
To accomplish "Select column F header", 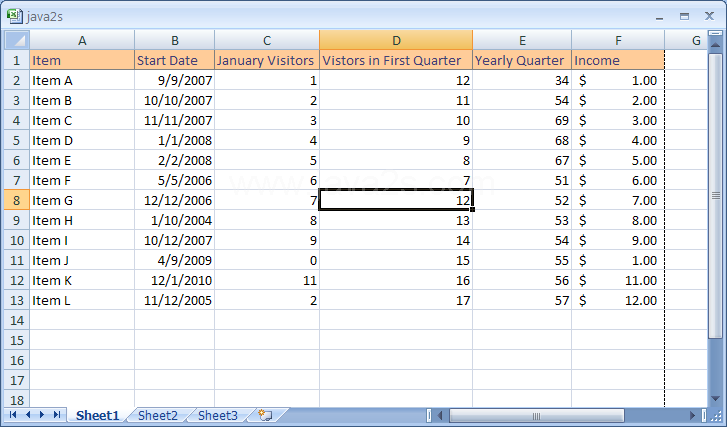I will point(618,40).
